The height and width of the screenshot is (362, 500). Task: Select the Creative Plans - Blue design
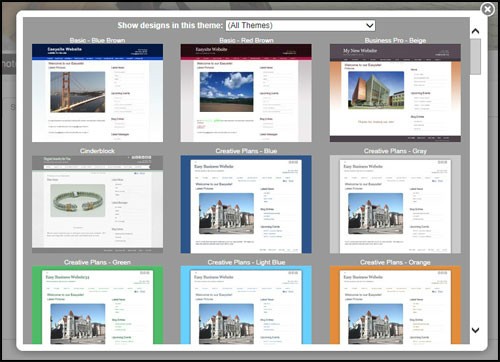tap(246, 204)
